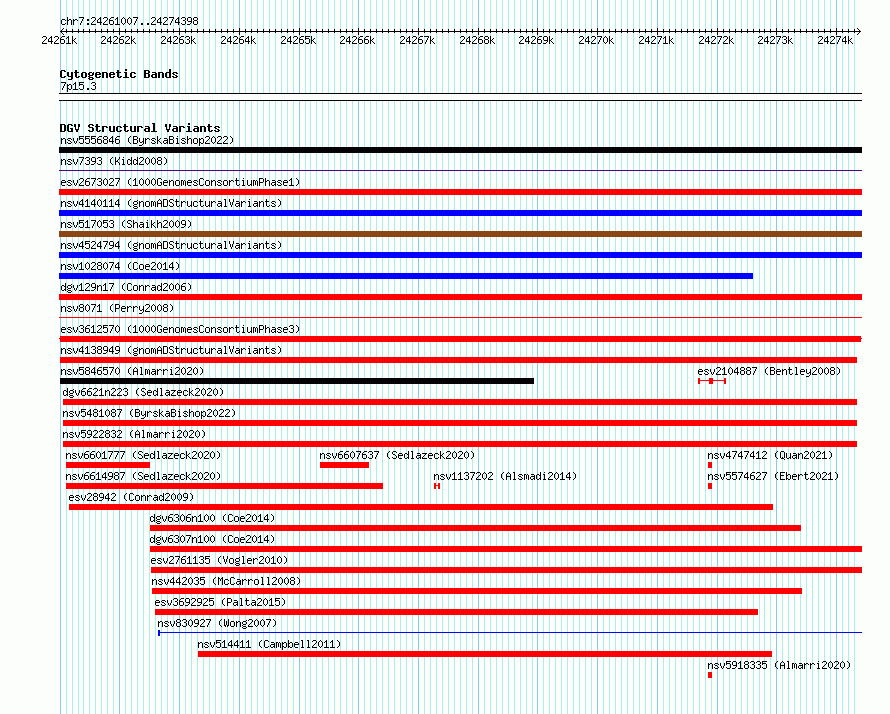The height and width of the screenshot is (714, 890).
Task: Open dgv129n17 (Conrad2006) variant label
Action: tap(126, 287)
